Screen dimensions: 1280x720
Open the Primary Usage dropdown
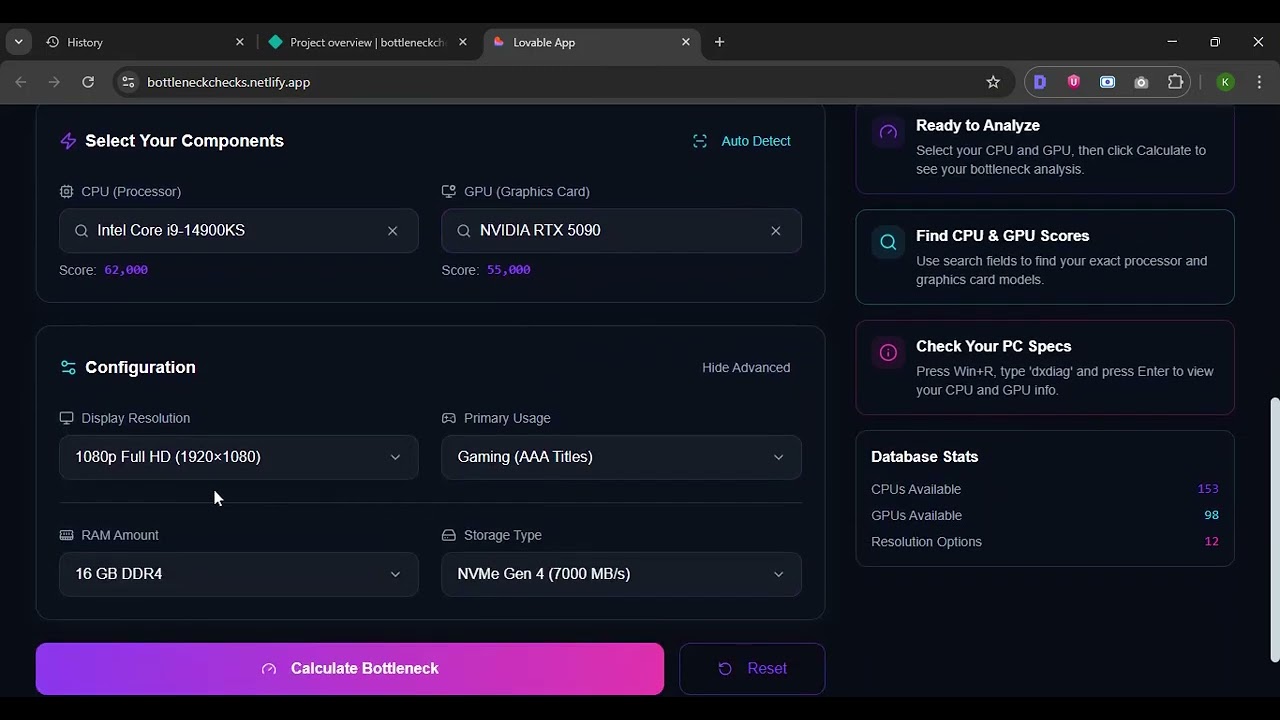621,457
